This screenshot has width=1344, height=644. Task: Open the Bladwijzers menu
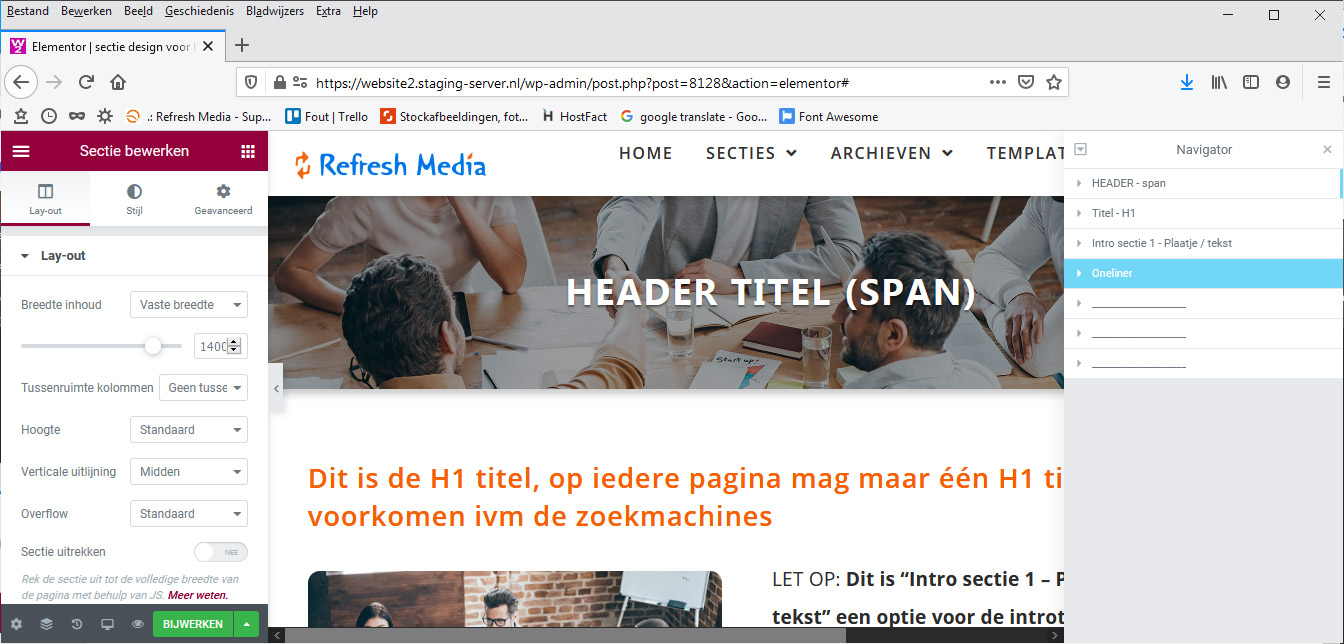click(x=274, y=11)
